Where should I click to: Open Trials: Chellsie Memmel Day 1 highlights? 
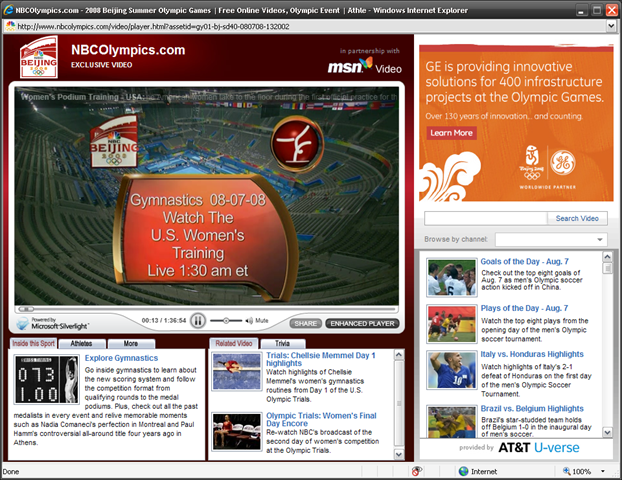[x=321, y=359]
